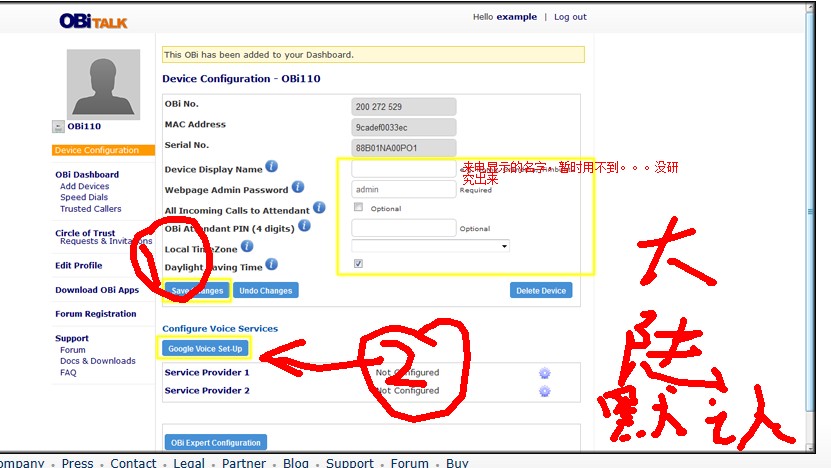Open Buy link in the footer
Image resolution: width=831 pixels, height=468 pixels.
[x=457, y=463]
